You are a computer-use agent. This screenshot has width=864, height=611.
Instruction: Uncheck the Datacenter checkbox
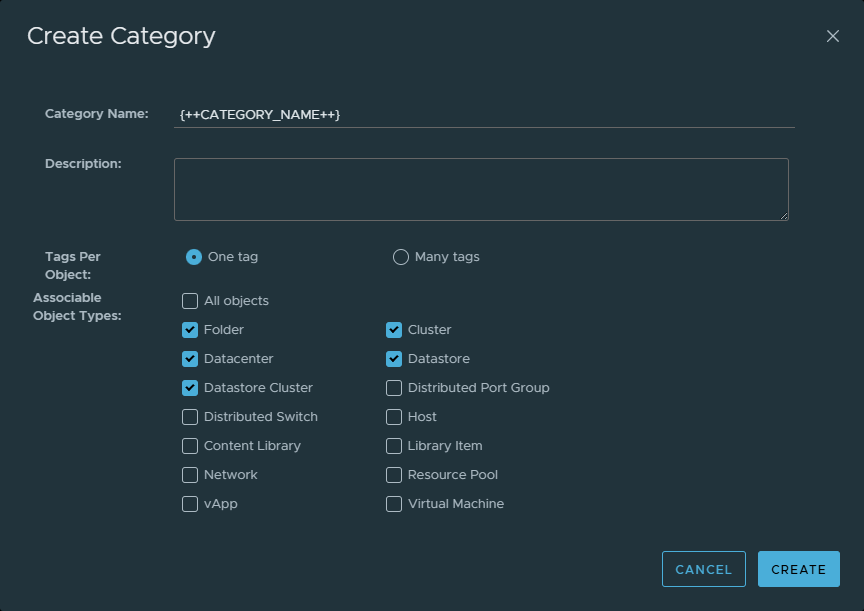[x=190, y=359]
